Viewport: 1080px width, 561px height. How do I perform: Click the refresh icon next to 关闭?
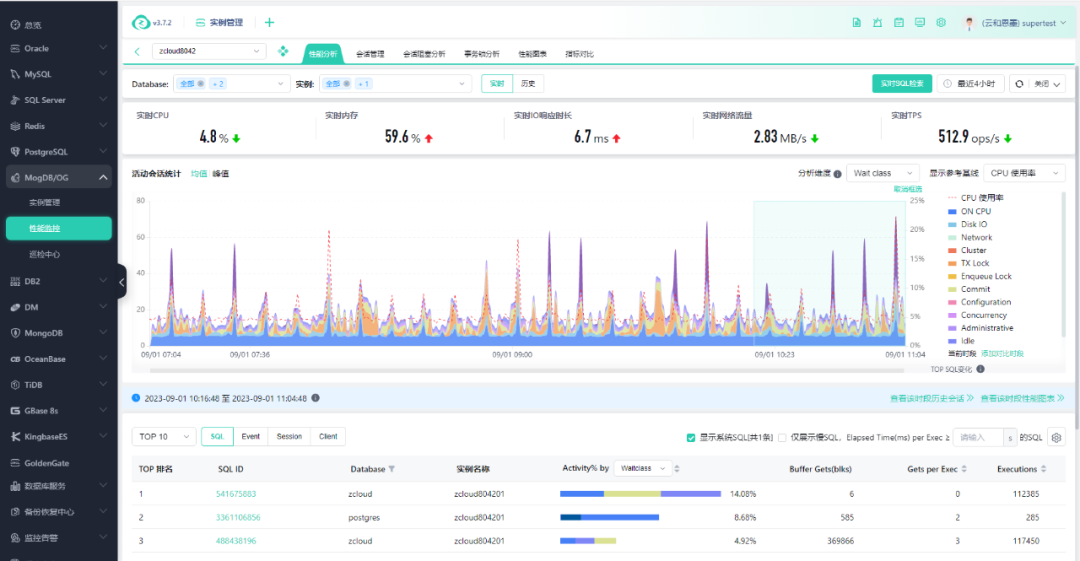pyautogui.click(x=1019, y=84)
